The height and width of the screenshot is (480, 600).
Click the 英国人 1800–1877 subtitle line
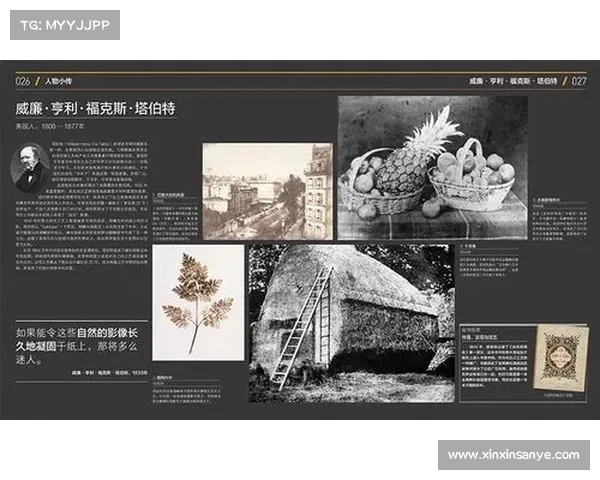click(50, 127)
